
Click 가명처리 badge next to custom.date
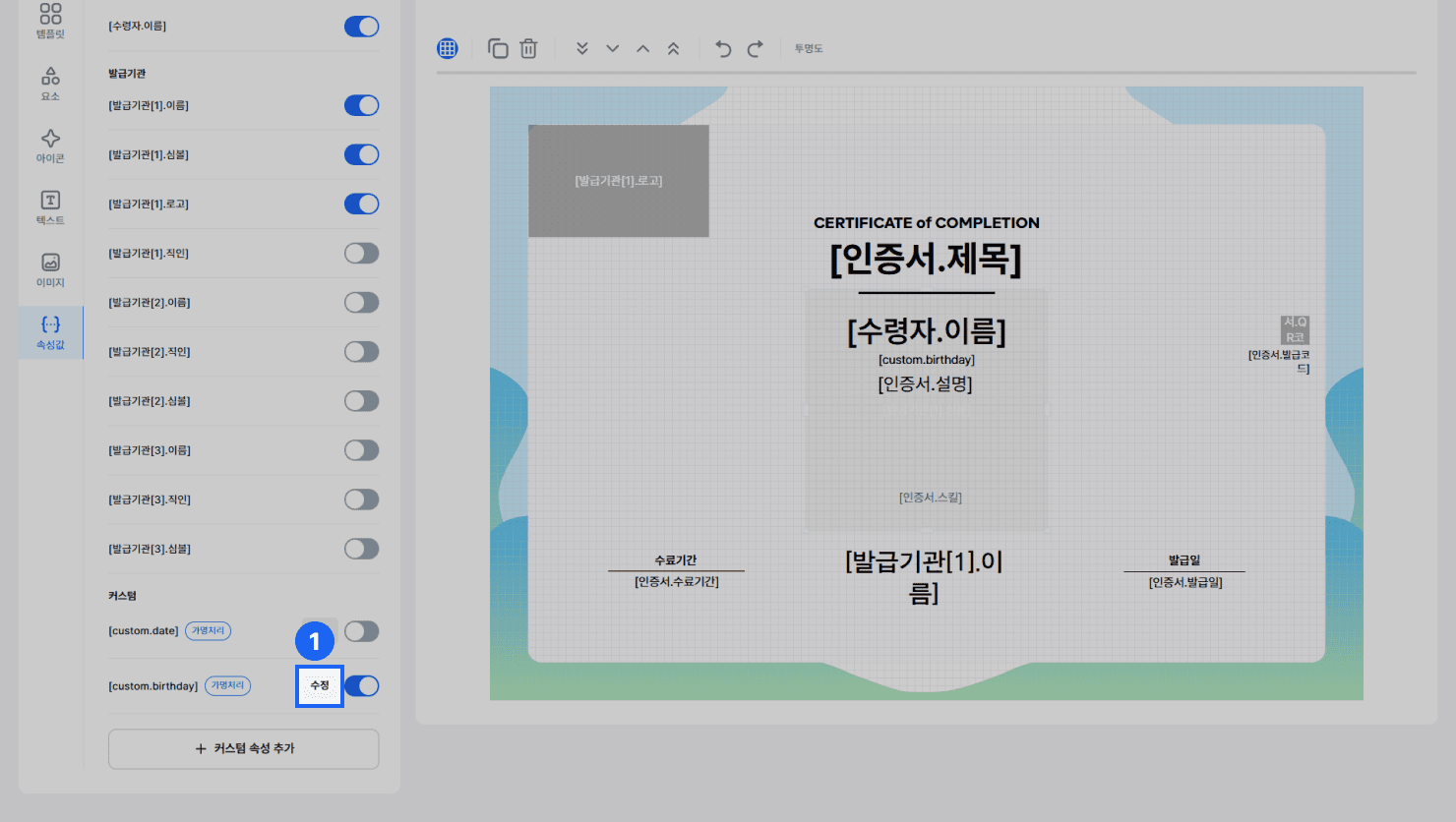point(208,630)
